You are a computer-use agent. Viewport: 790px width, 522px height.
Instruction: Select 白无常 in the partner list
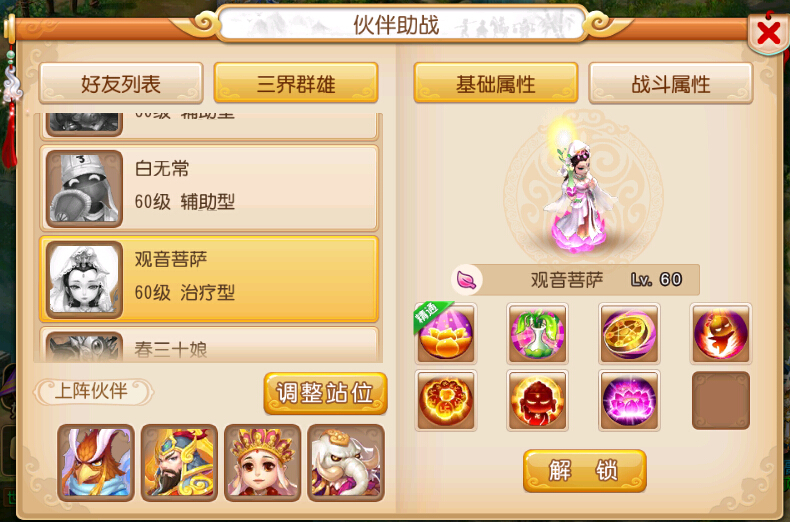click(x=209, y=187)
